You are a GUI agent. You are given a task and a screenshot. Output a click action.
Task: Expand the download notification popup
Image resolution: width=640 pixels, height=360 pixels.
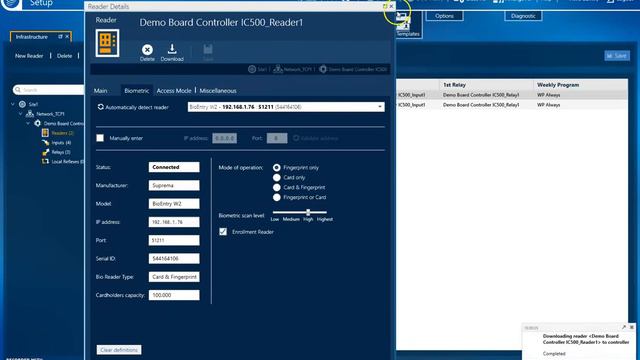[624, 327]
